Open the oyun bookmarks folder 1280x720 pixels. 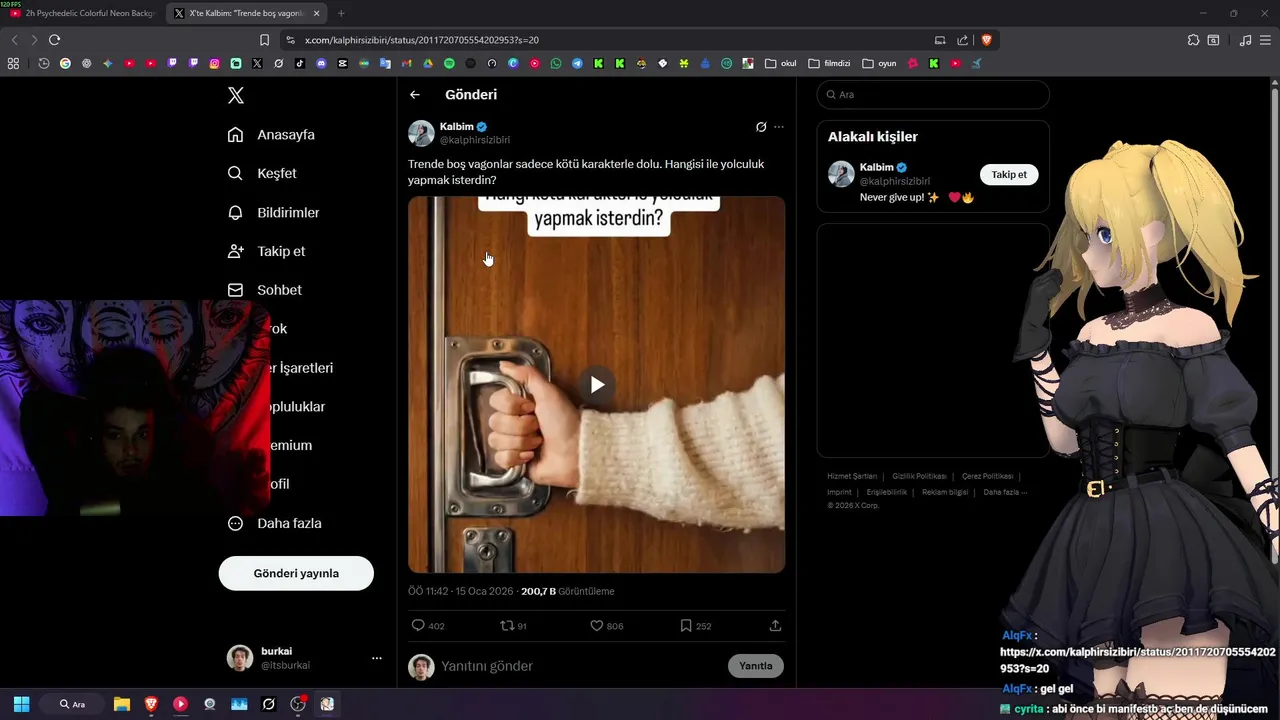(x=879, y=63)
